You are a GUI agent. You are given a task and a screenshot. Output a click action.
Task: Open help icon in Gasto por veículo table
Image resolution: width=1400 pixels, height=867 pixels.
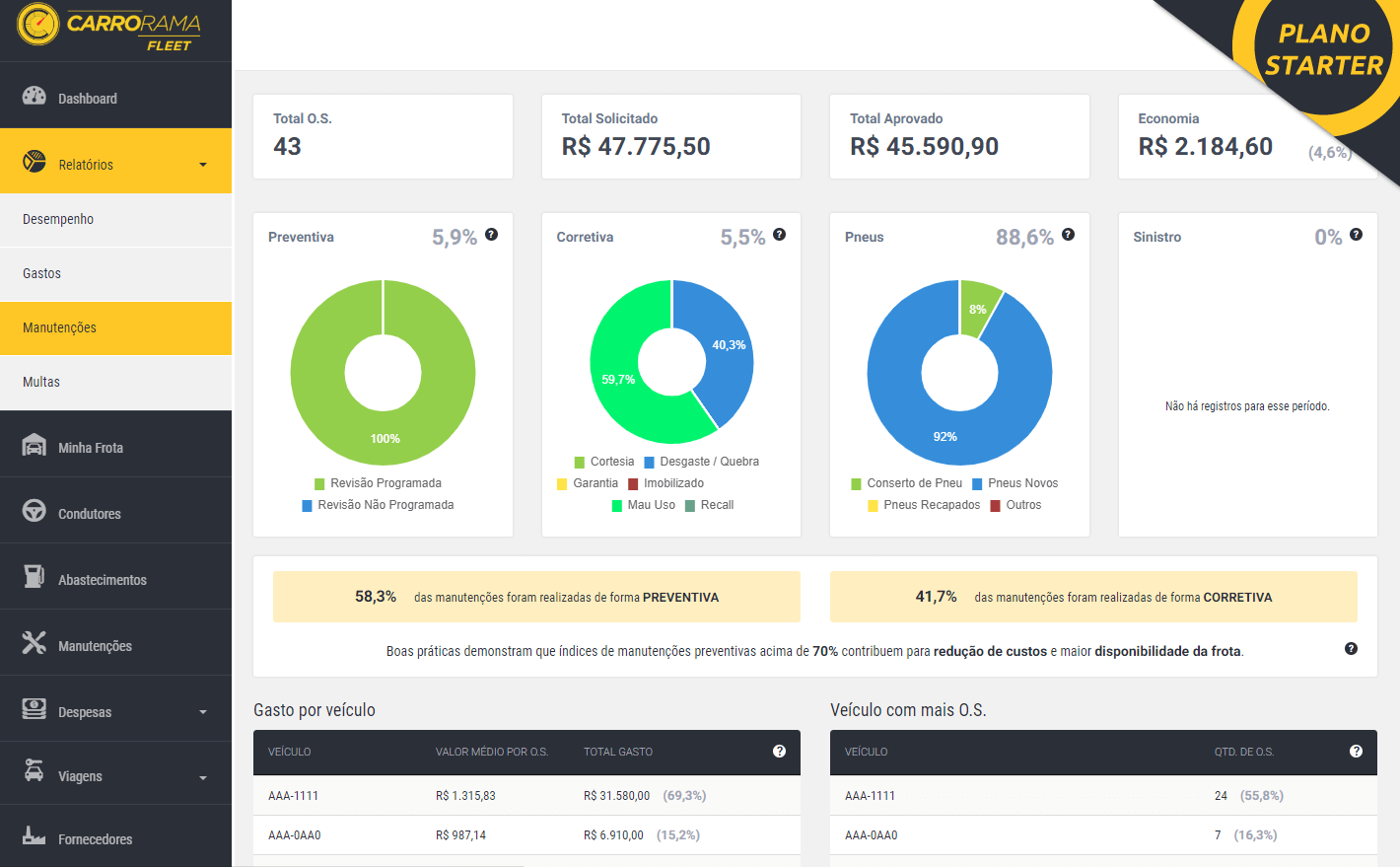pyautogui.click(x=779, y=752)
